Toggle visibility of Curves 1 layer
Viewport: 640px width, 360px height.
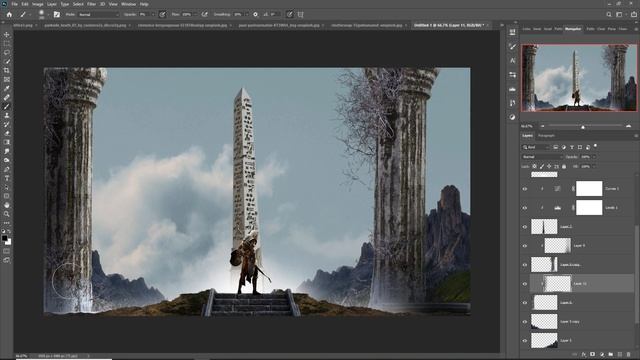coord(525,189)
